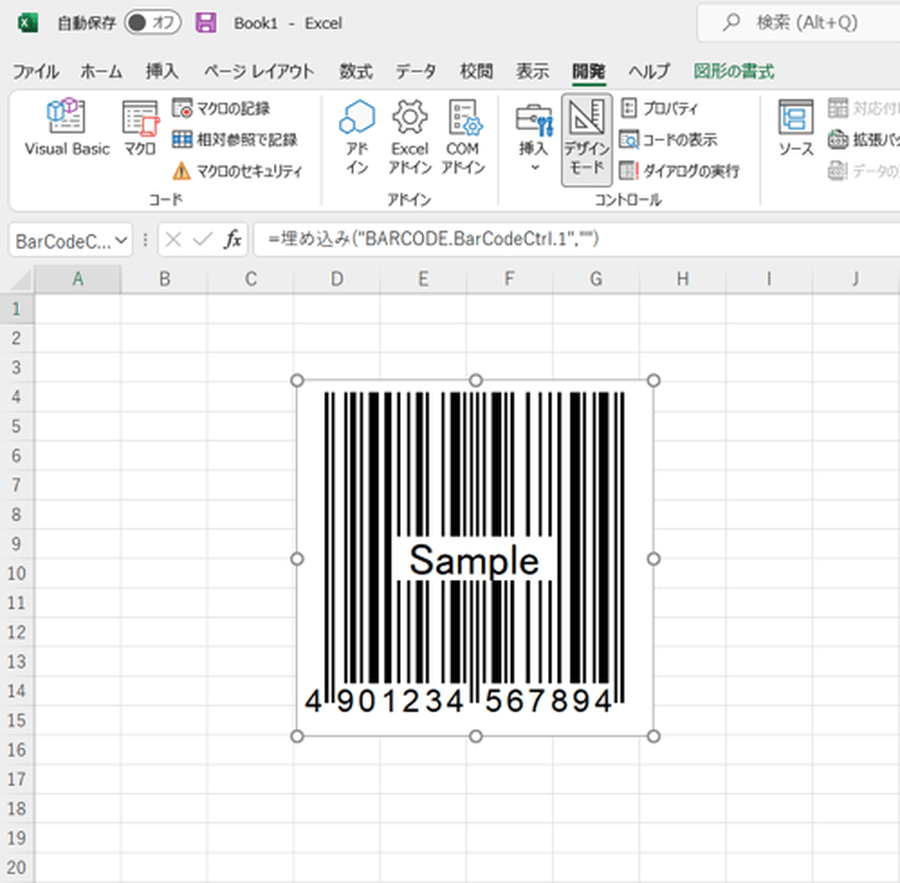Open Insert Function fx button
900x883 pixels.
pyautogui.click(x=232, y=240)
